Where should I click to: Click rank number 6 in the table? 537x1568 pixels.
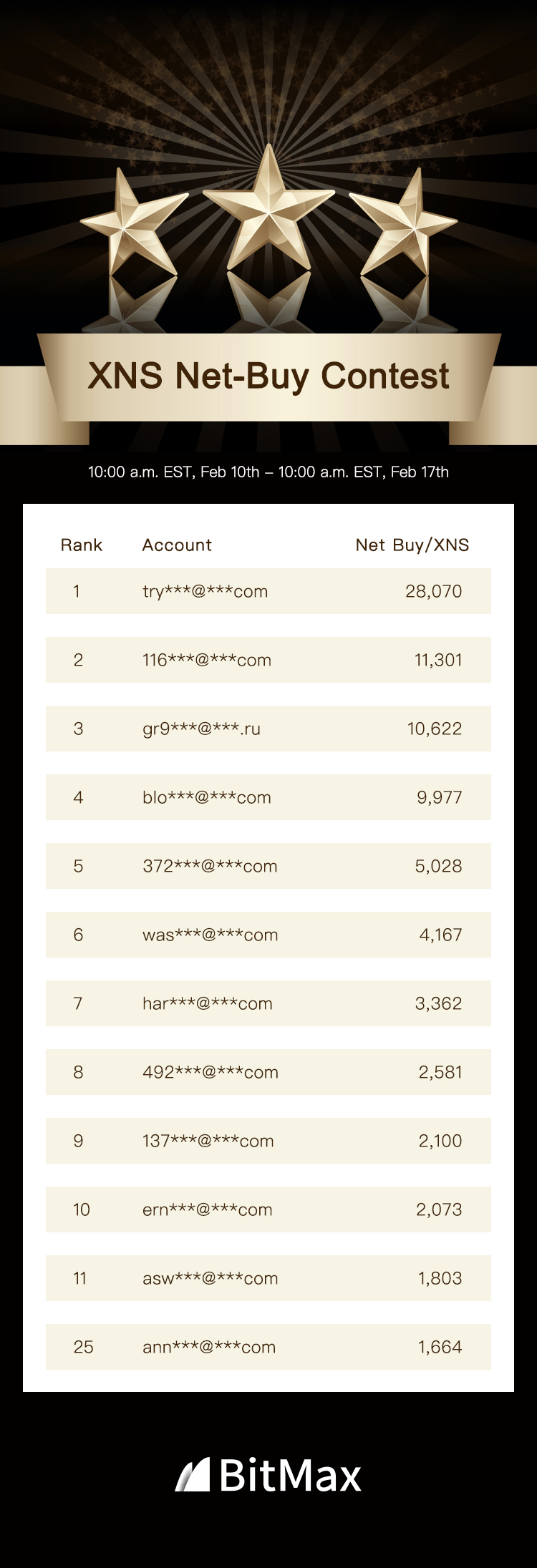pos(78,935)
